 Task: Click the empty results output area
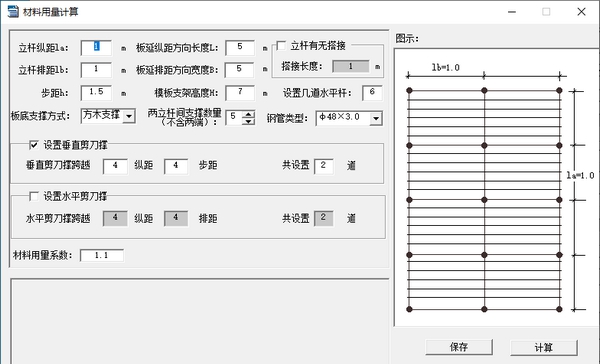point(200,322)
